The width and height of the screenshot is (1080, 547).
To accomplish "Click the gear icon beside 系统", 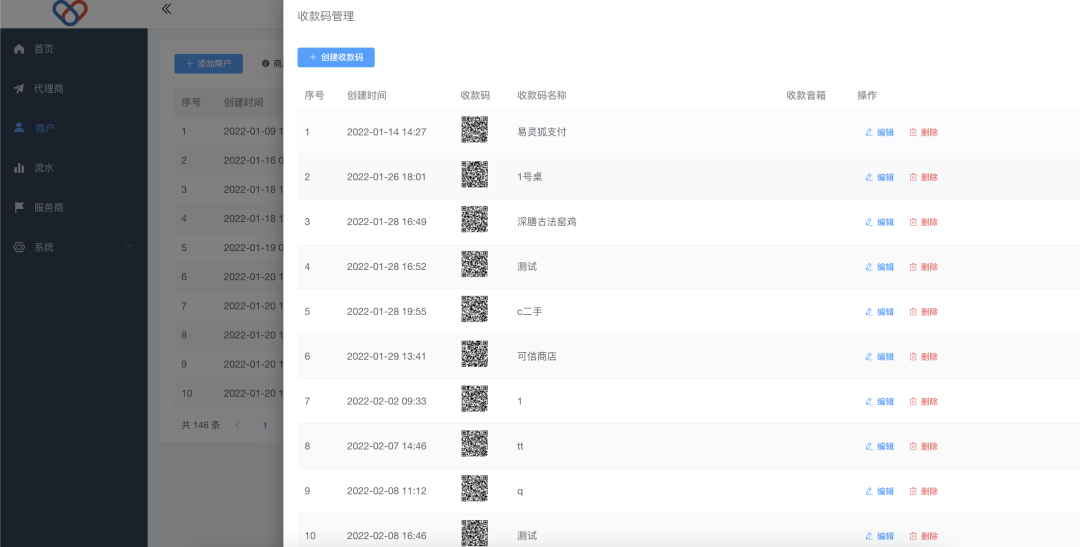I will 19,247.
